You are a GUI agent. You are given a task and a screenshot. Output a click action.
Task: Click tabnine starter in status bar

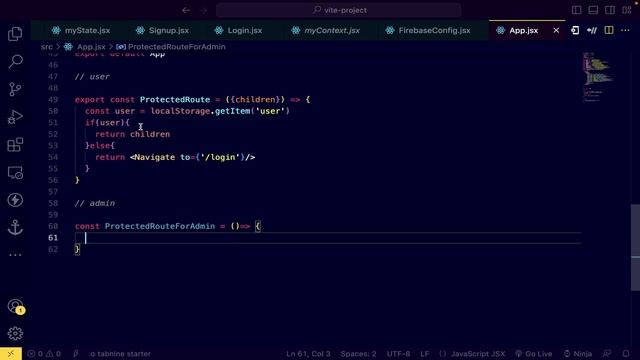click(120, 354)
